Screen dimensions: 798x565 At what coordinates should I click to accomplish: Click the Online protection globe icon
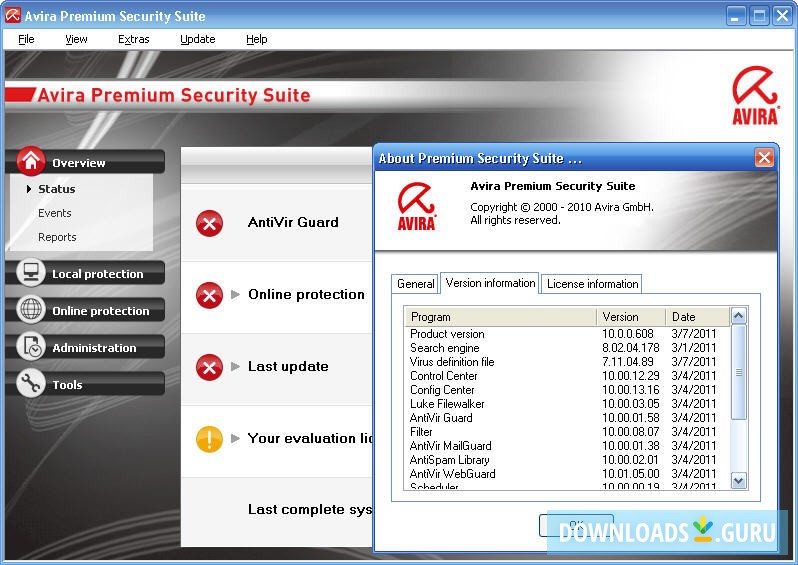(31, 309)
